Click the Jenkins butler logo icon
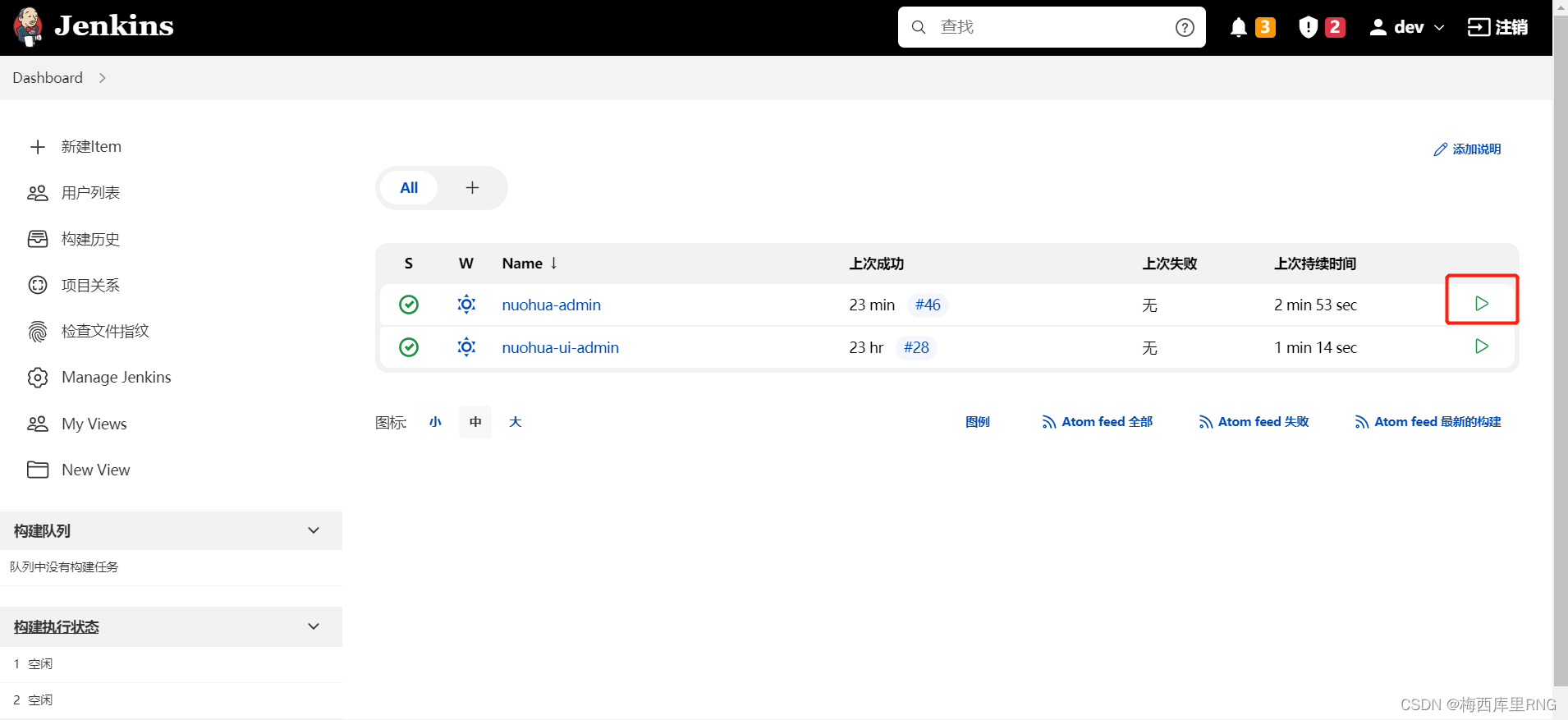This screenshot has height=720, width=1568. tap(28, 27)
